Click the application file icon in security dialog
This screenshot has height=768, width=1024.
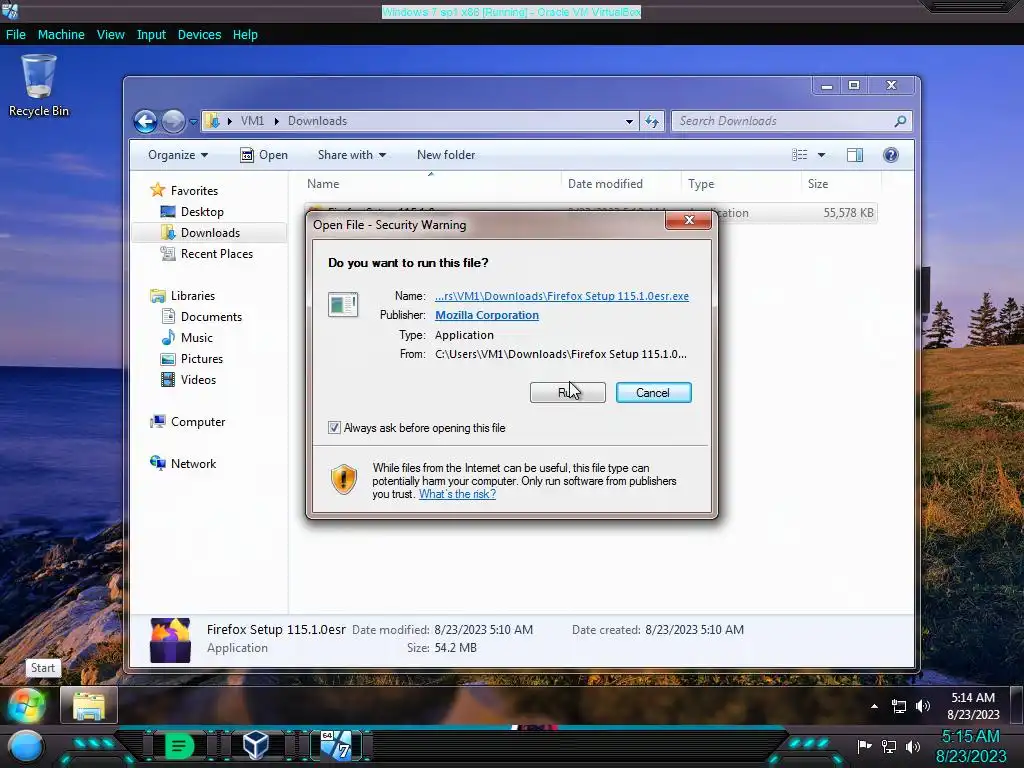343,304
